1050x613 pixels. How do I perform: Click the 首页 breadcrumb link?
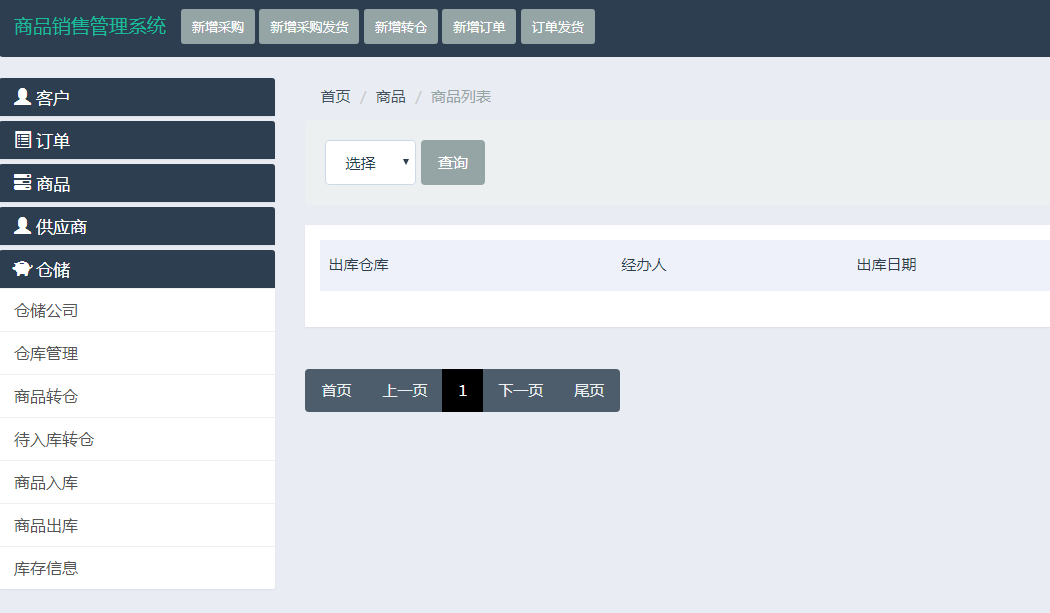pos(335,97)
